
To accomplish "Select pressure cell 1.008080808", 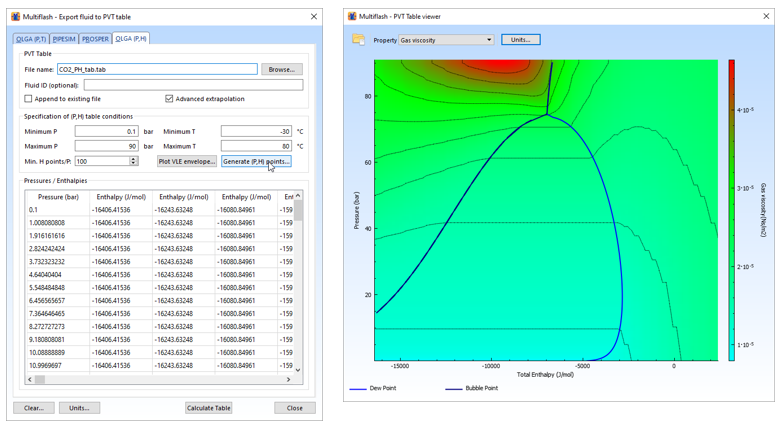I will click(x=58, y=223).
